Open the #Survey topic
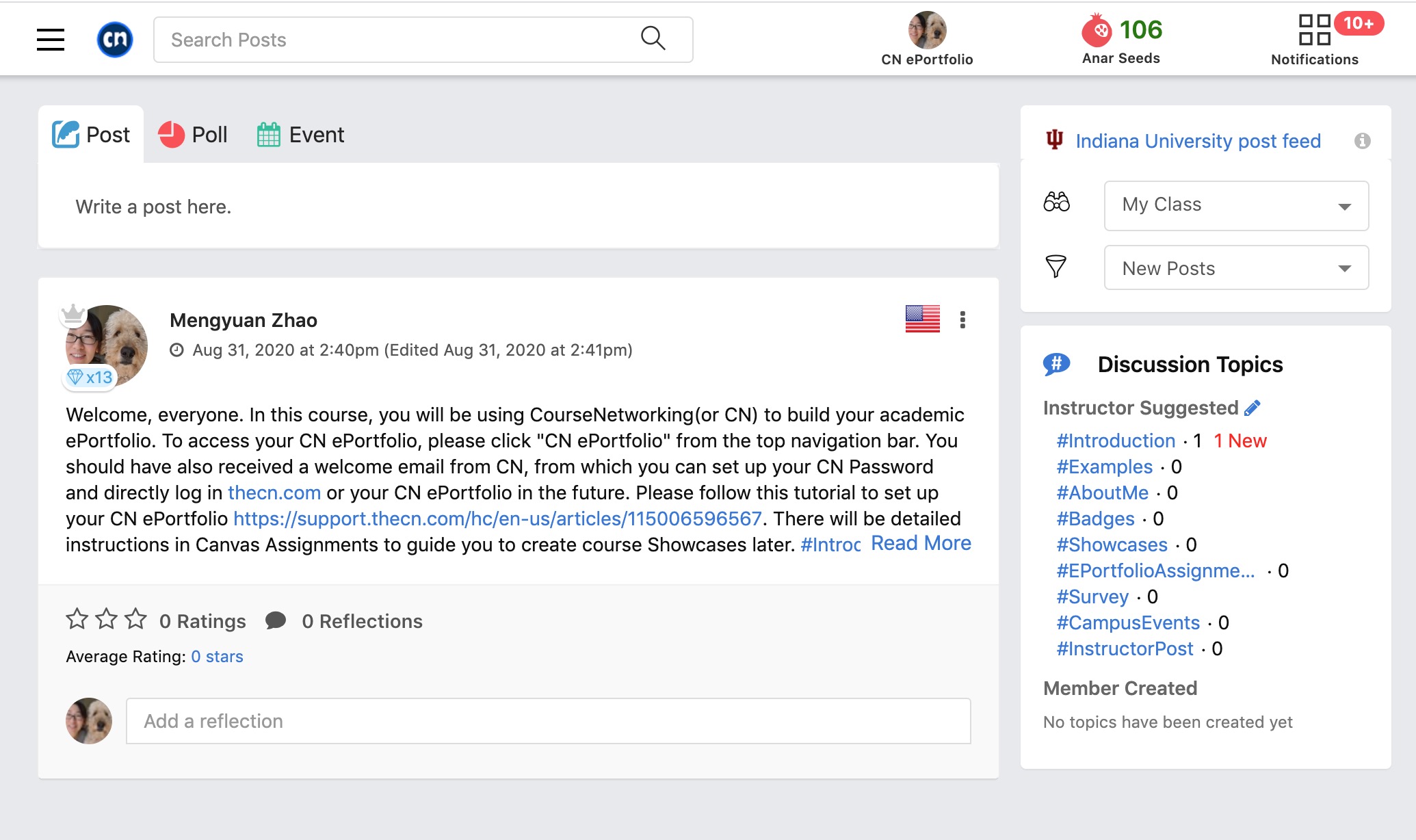This screenshot has height=840, width=1416. (1092, 596)
